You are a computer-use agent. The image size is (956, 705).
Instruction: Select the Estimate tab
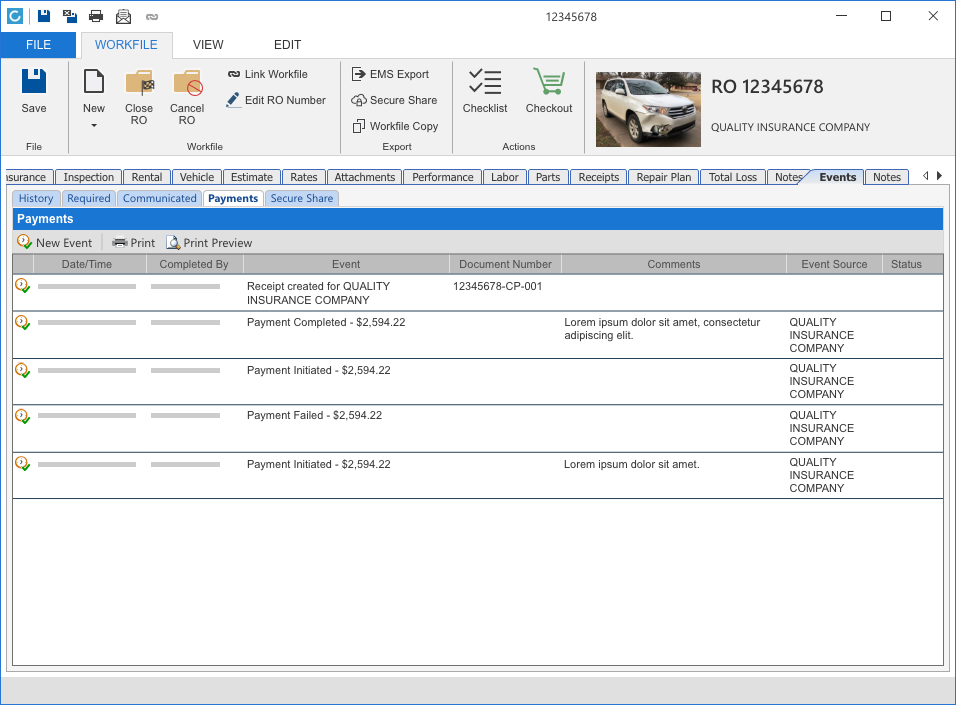(251, 177)
